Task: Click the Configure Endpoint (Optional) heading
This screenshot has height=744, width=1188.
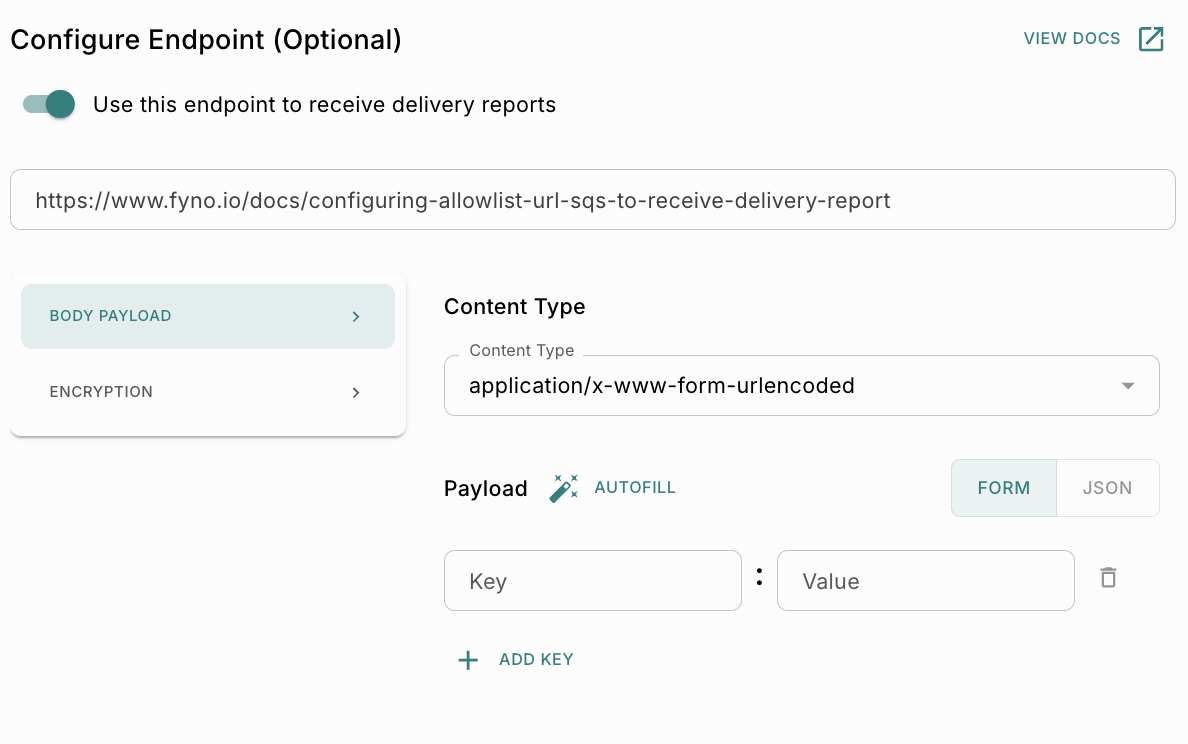Action: 206,39
